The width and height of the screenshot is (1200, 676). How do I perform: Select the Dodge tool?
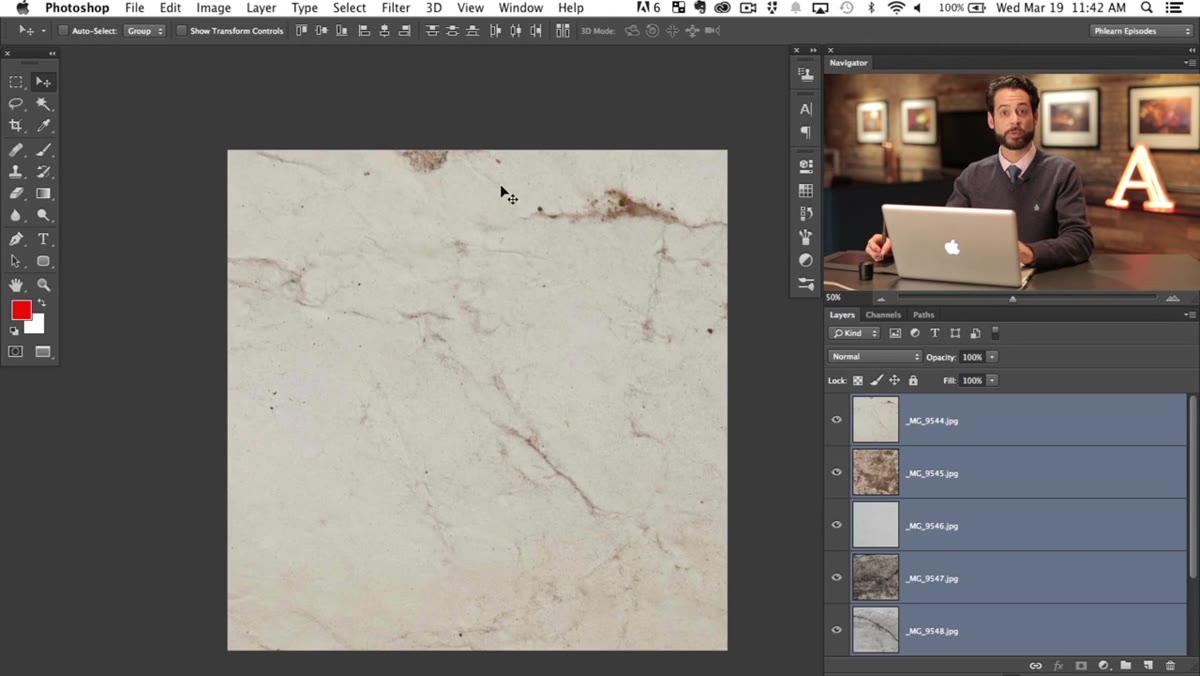point(43,216)
